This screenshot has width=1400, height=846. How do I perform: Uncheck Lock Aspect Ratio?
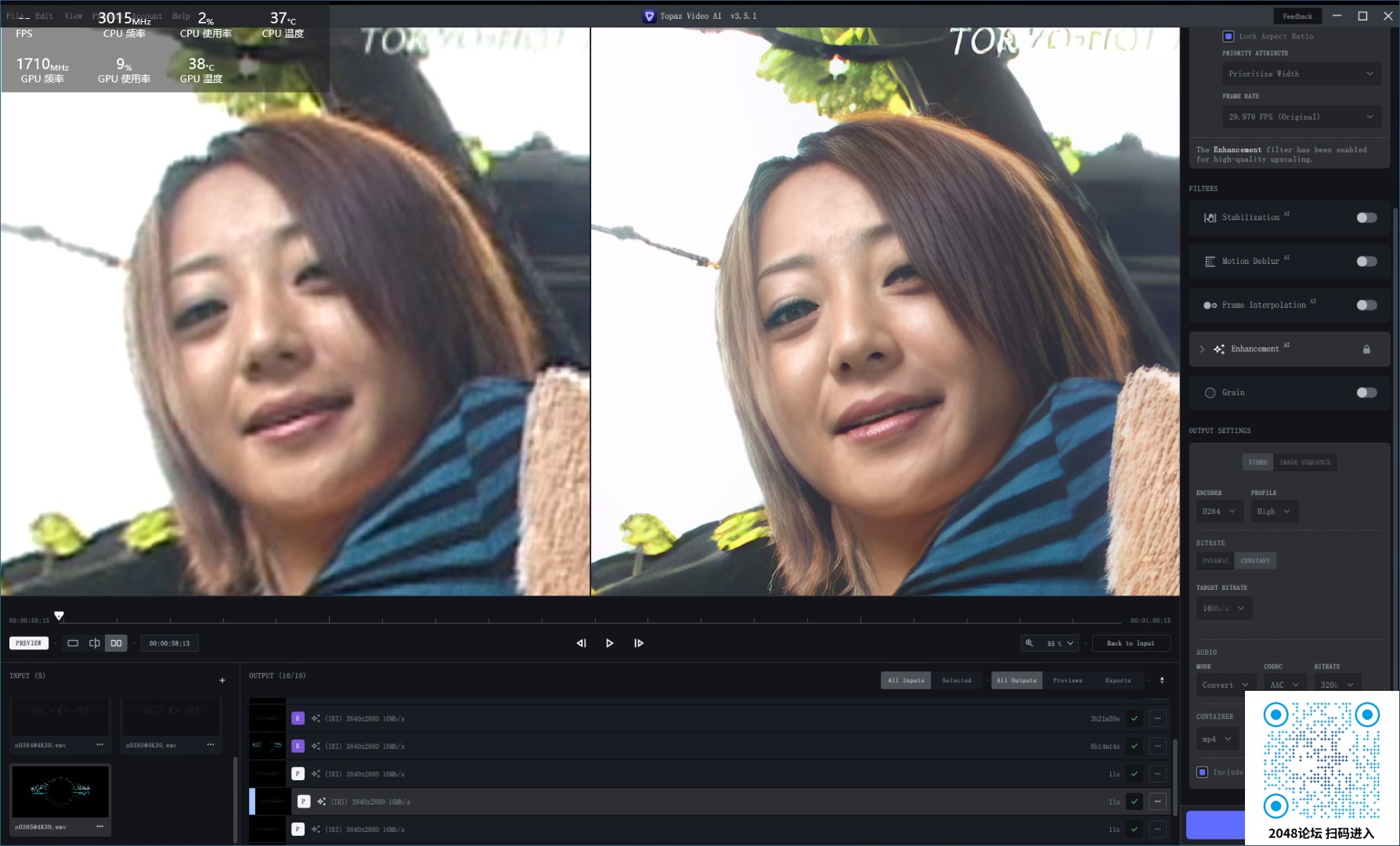pyautogui.click(x=1228, y=36)
